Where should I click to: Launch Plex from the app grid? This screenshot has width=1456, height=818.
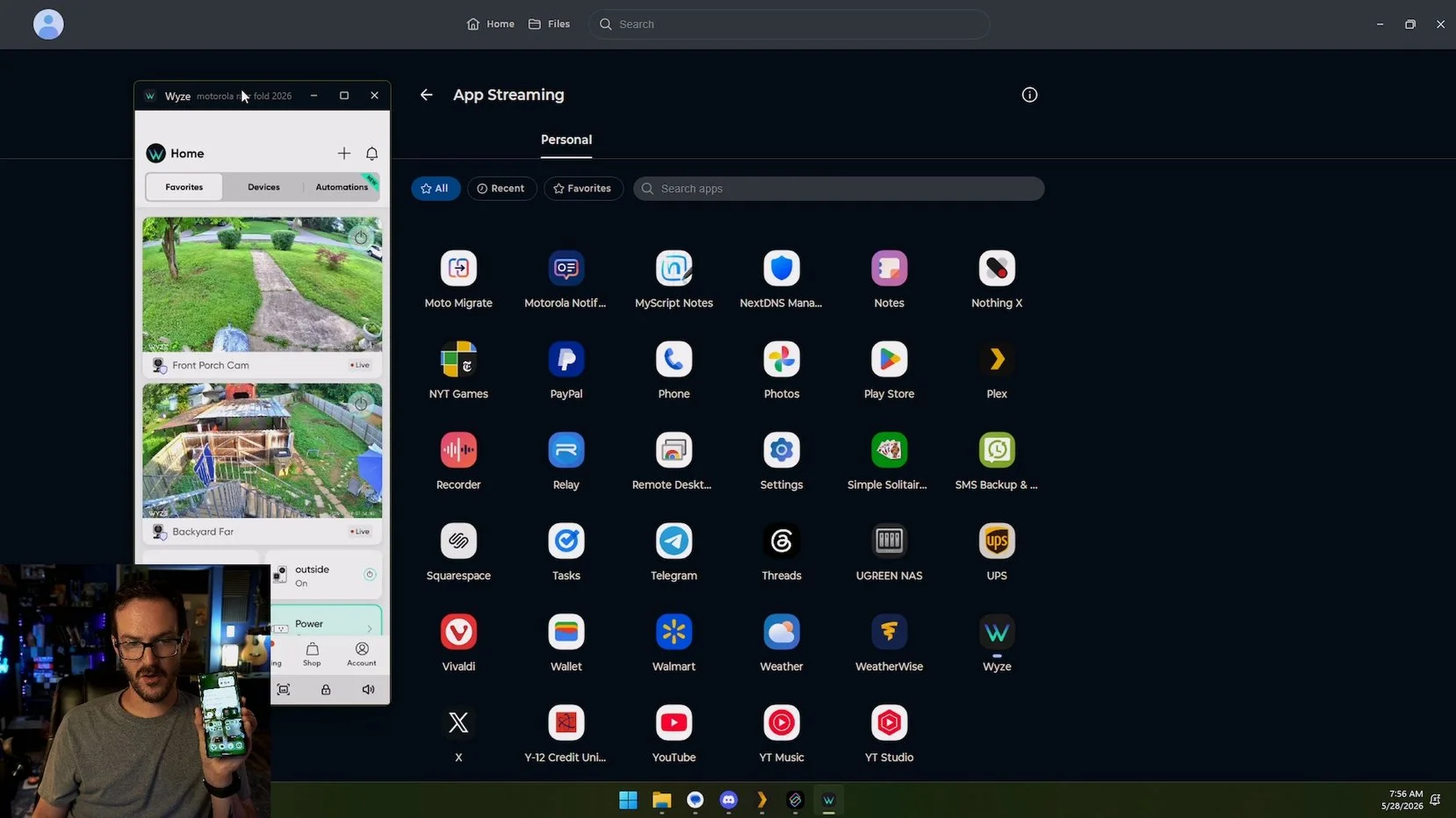click(x=997, y=359)
